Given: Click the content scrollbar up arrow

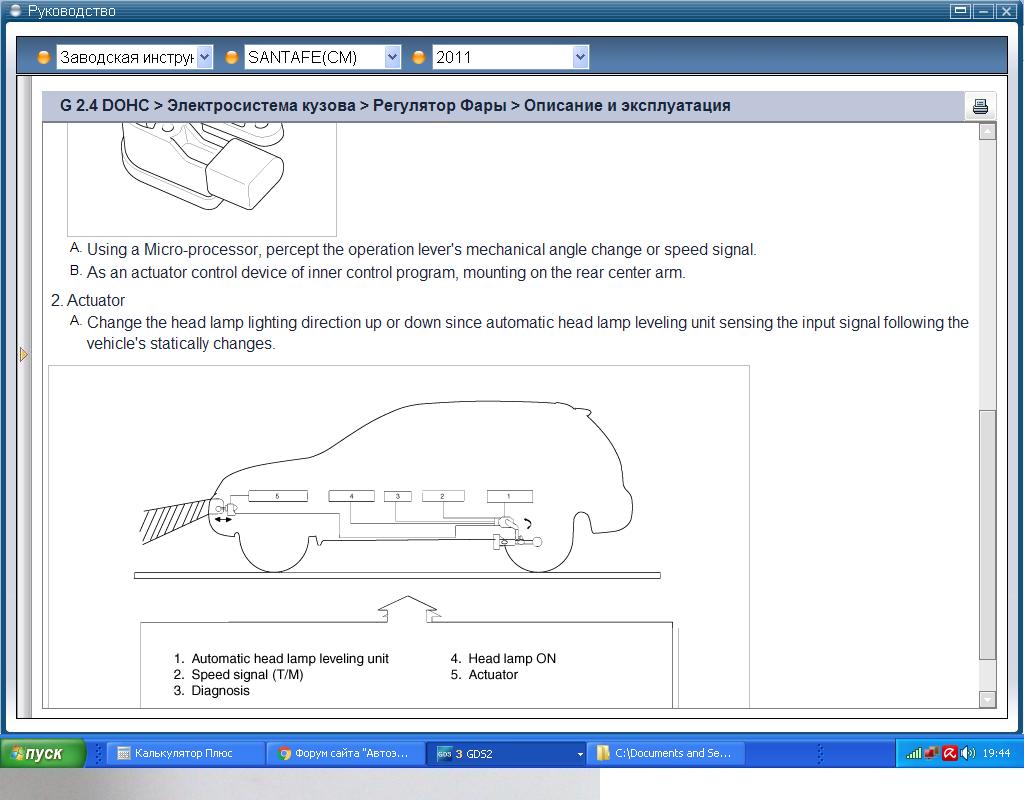Looking at the screenshot, I should pyautogui.click(x=987, y=131).
